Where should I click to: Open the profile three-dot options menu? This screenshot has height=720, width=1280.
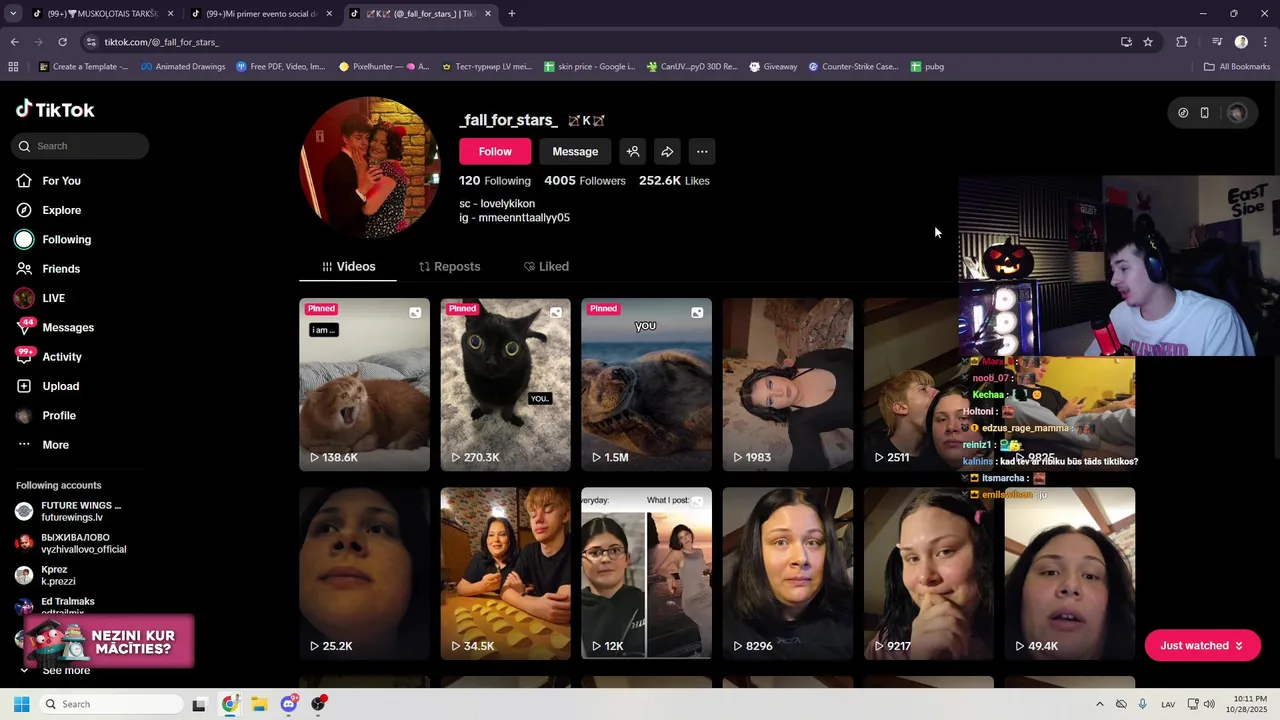click(702, 152)
